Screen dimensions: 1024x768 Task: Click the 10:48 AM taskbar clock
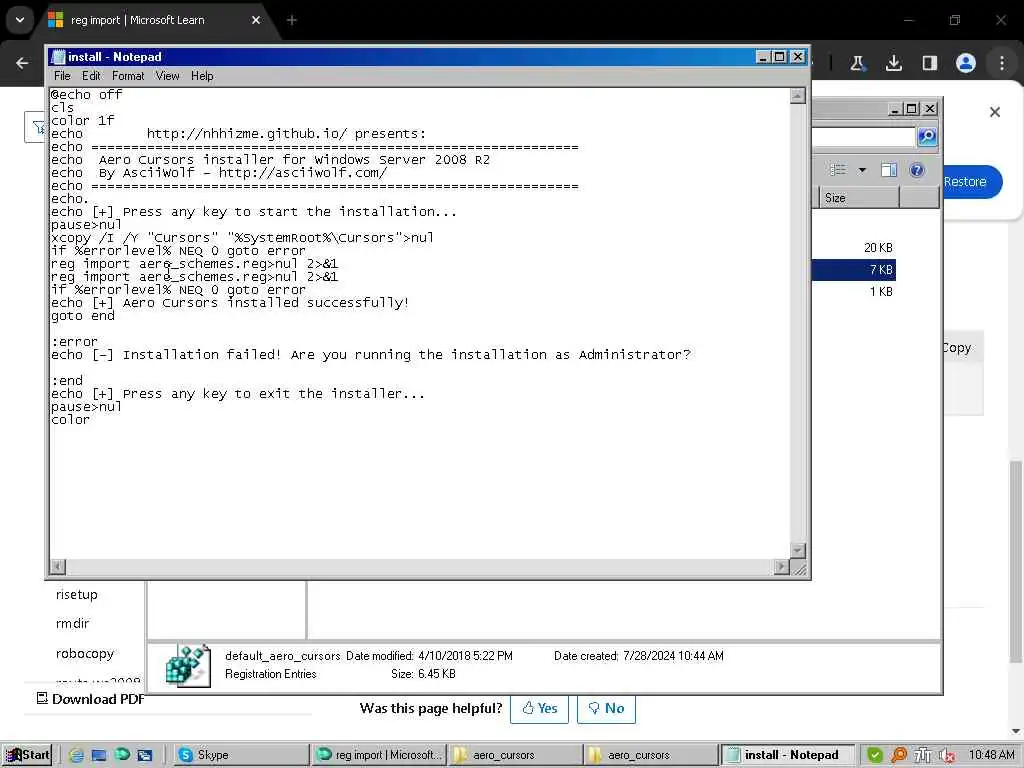[x=991, y=756]
